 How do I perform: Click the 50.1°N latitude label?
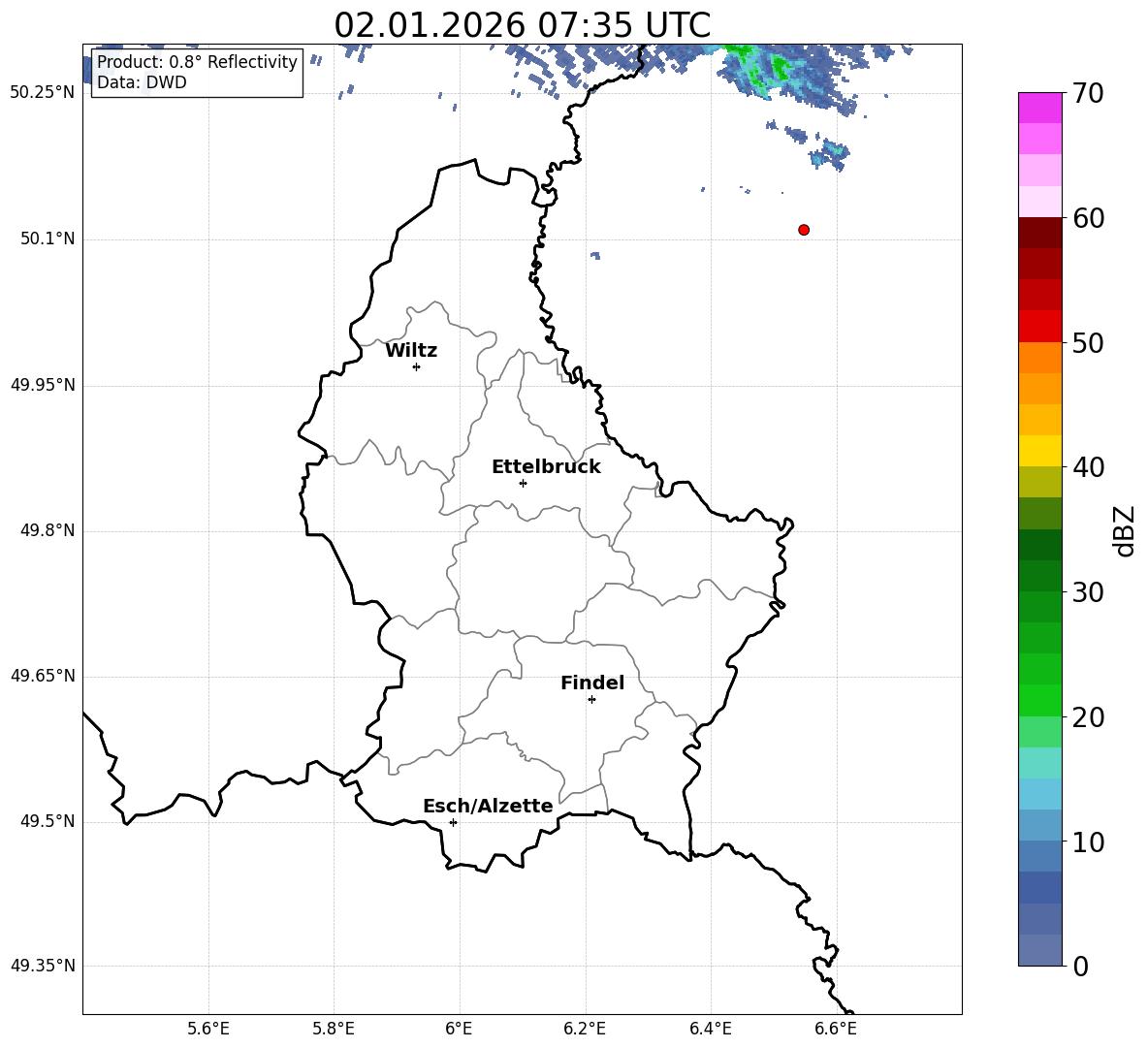click(48, 238)
